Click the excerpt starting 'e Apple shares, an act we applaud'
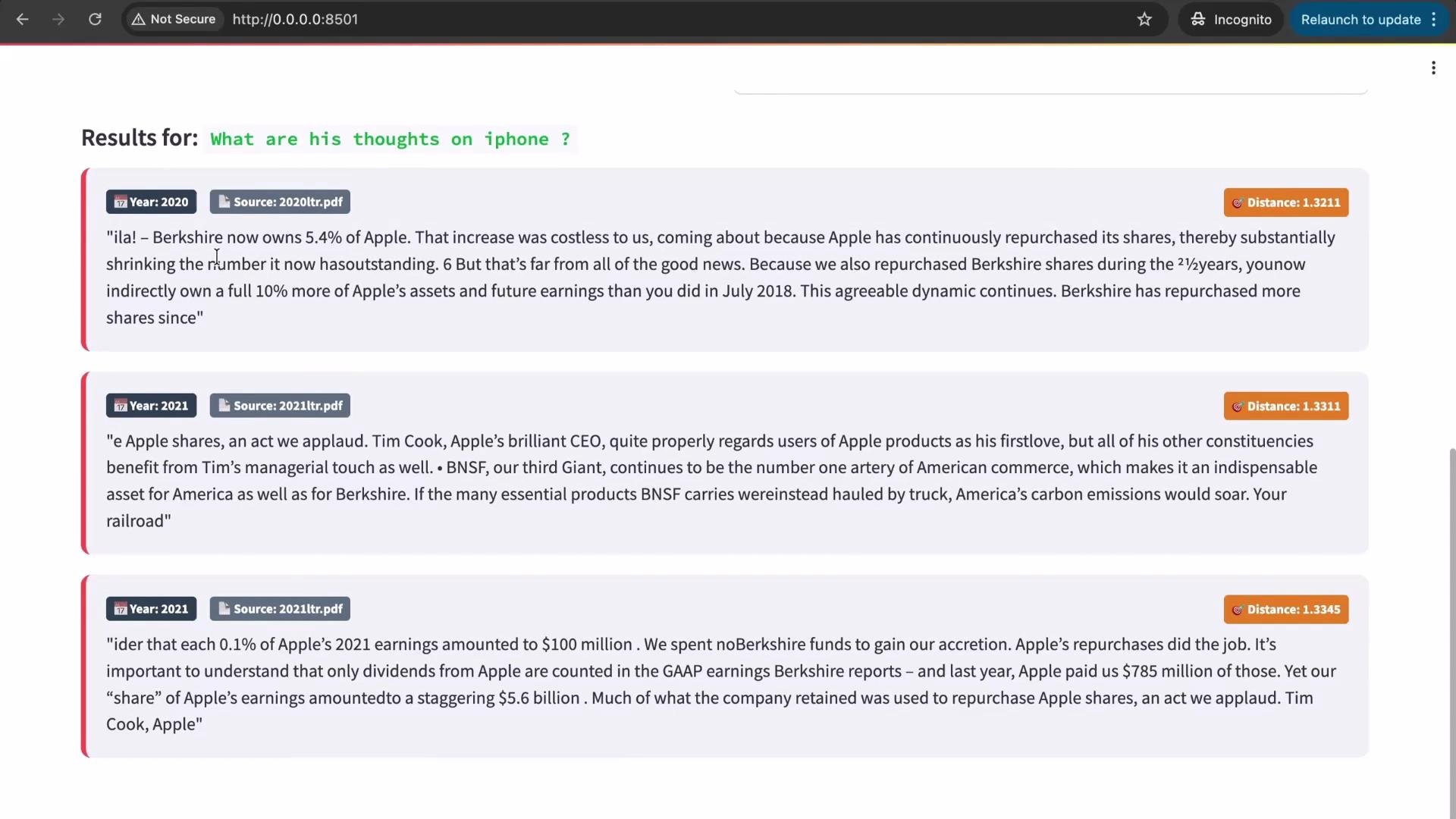 click(711, 481)
